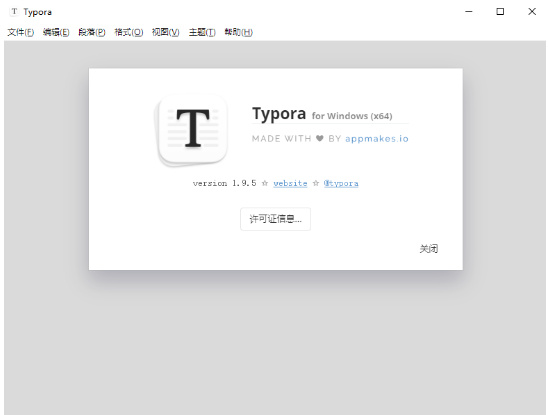Image resolution: width=548 pixels, height=415 pixels.
Task: Click the Typora title bar app icon
Action: (x=14, y=12)
